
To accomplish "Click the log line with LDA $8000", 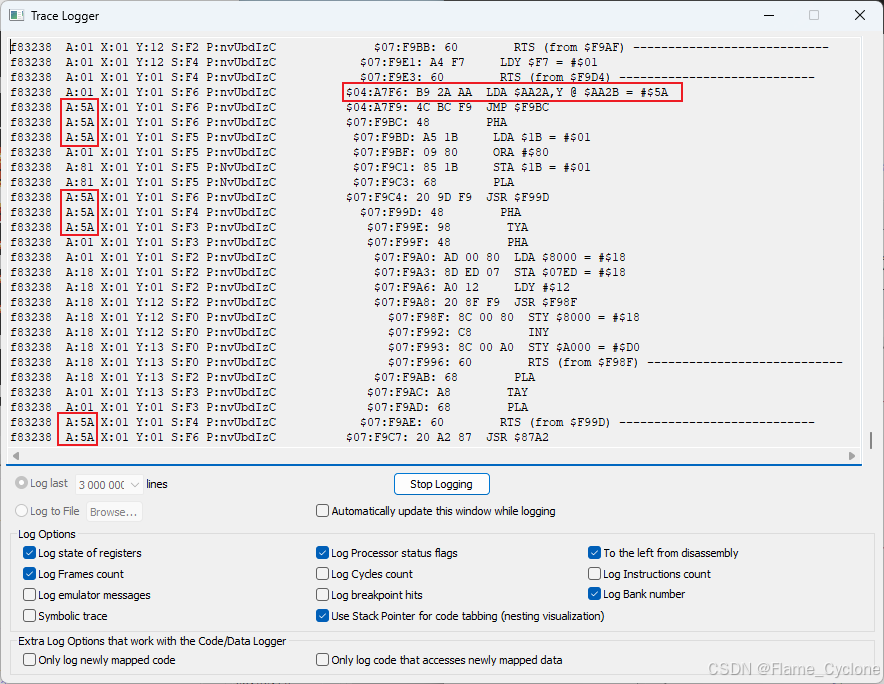I will tap(318, 257).
